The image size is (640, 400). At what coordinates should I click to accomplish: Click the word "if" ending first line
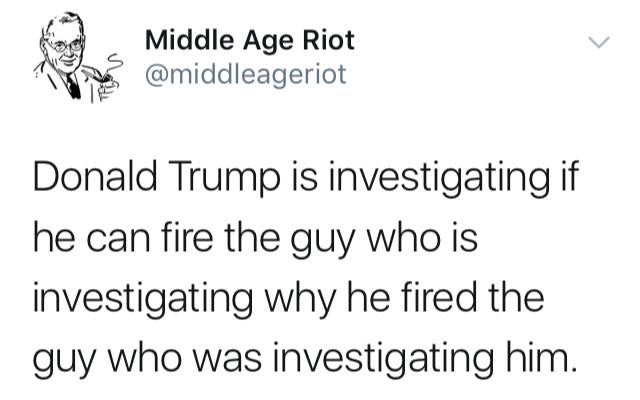click(x=569, y=177)
